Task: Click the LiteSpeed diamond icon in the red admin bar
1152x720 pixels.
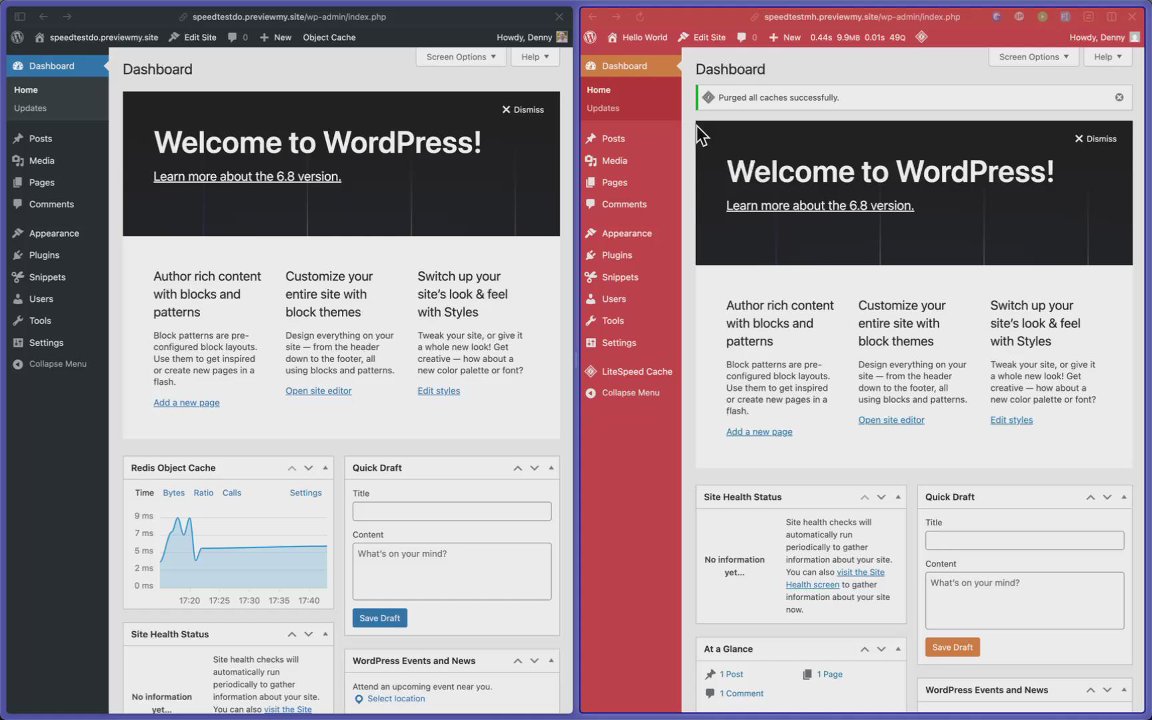Action: click(921, 37)
